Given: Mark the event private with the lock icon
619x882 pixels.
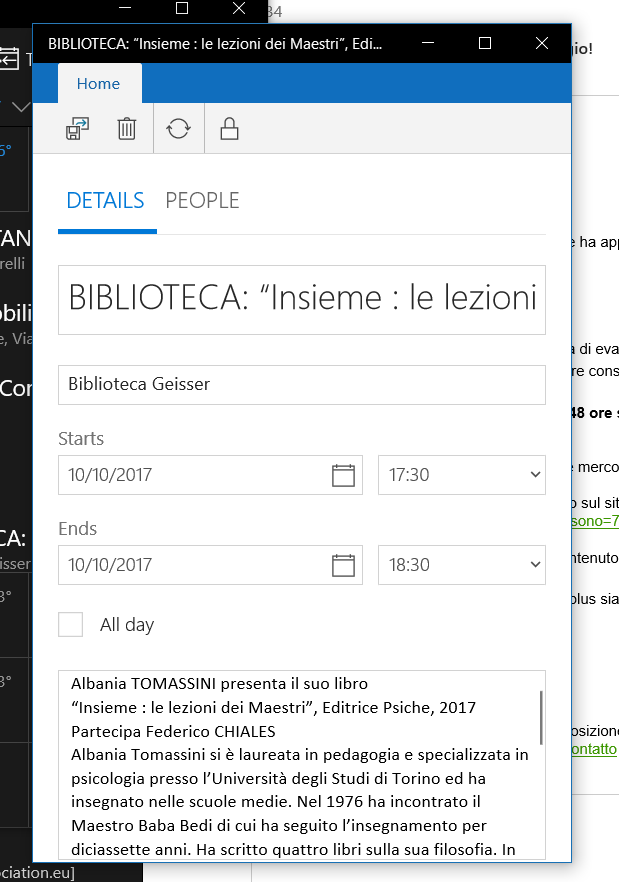Looking at the screenshot, I should point(229,129).
